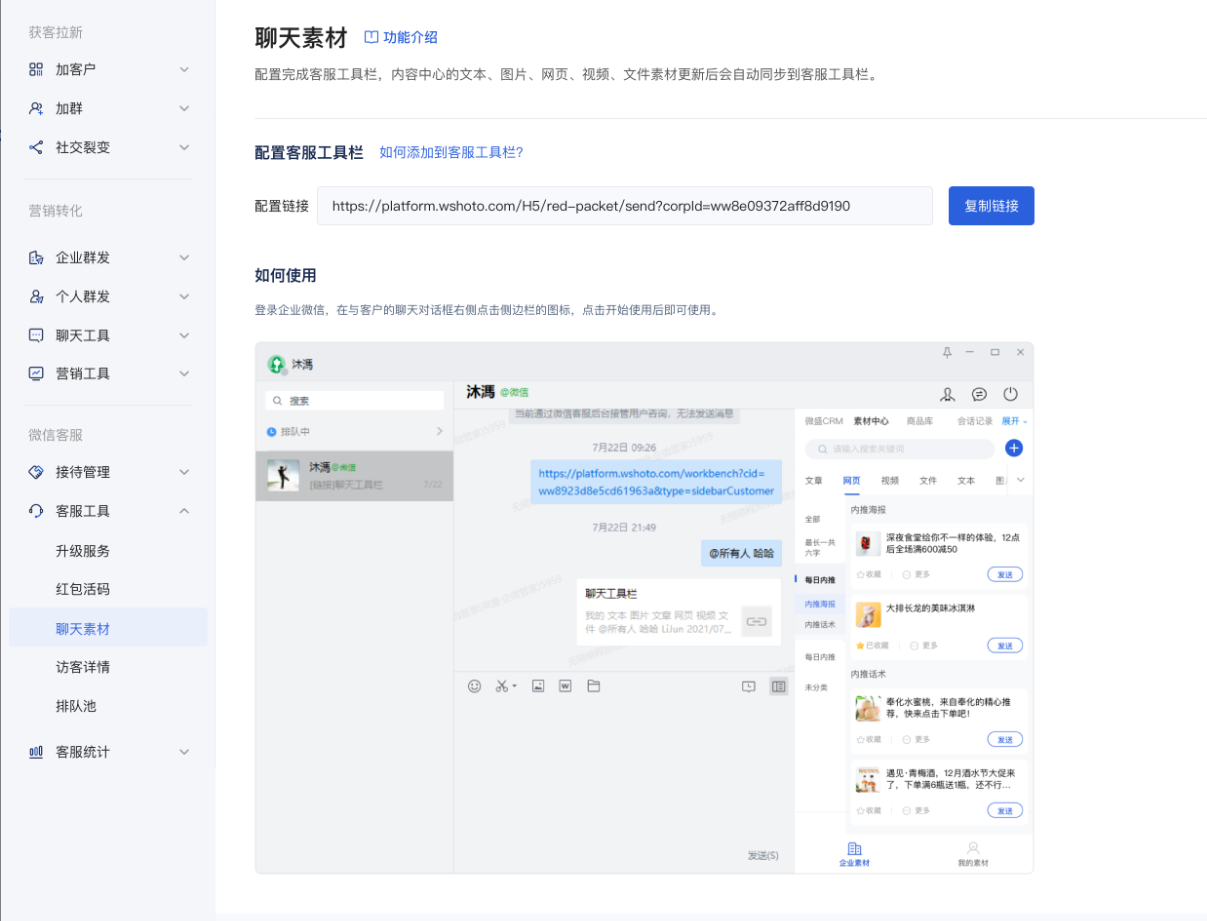Click the 接待管理 tag icon
The width and height of the screenshot is (1207, 921).
click(36, 472)
